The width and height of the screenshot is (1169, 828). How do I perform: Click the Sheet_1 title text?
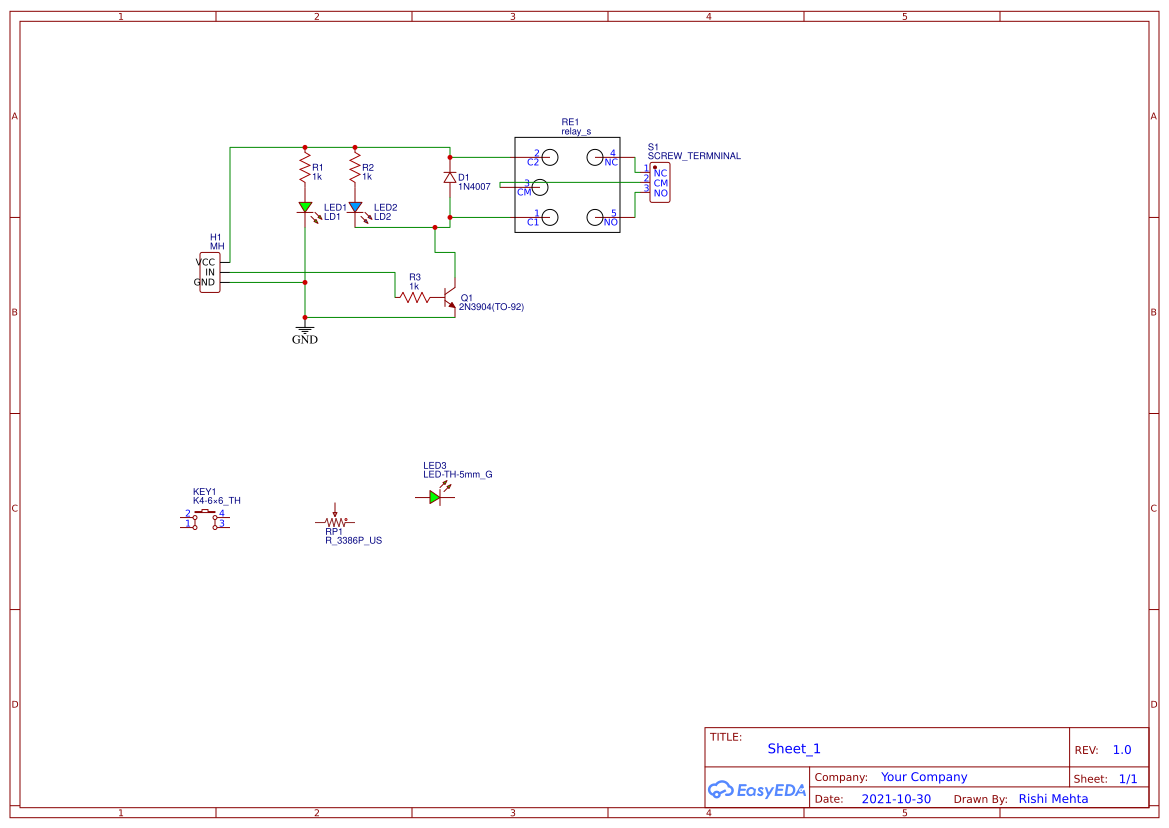point(794,749)
